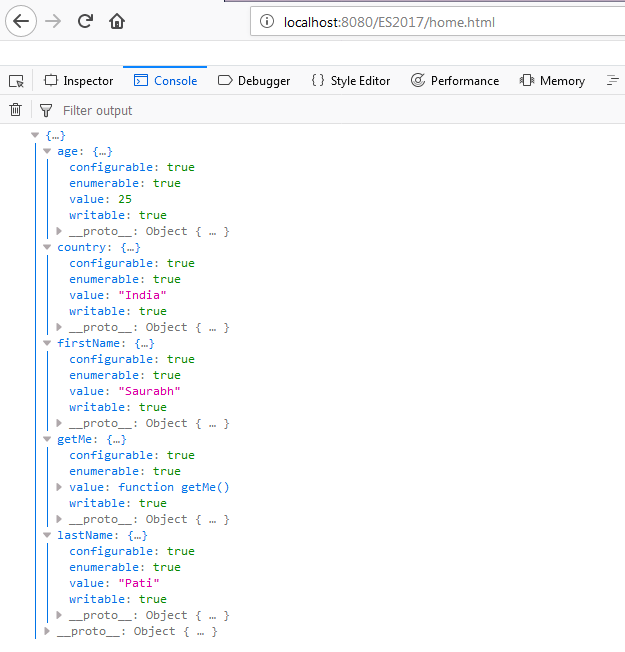Screen dimensions: 625x652
Task: Click the filter funnel icon
Action: tap(45, 110)
